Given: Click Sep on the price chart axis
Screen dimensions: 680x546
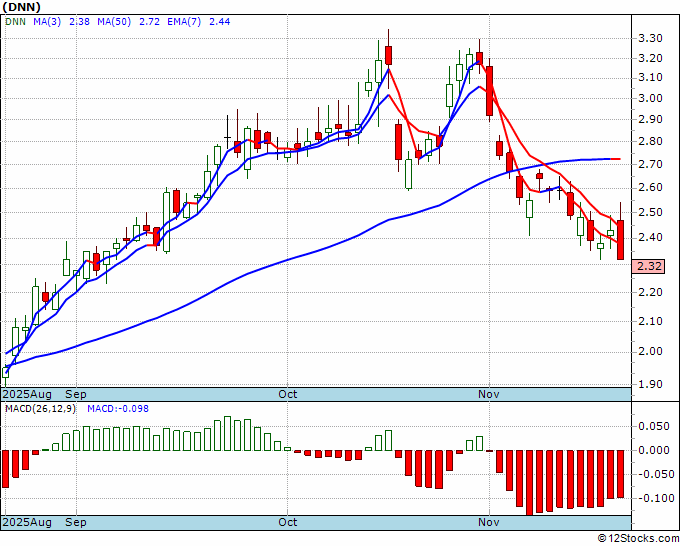Looking at the screenshot, I should pos(76,394).
